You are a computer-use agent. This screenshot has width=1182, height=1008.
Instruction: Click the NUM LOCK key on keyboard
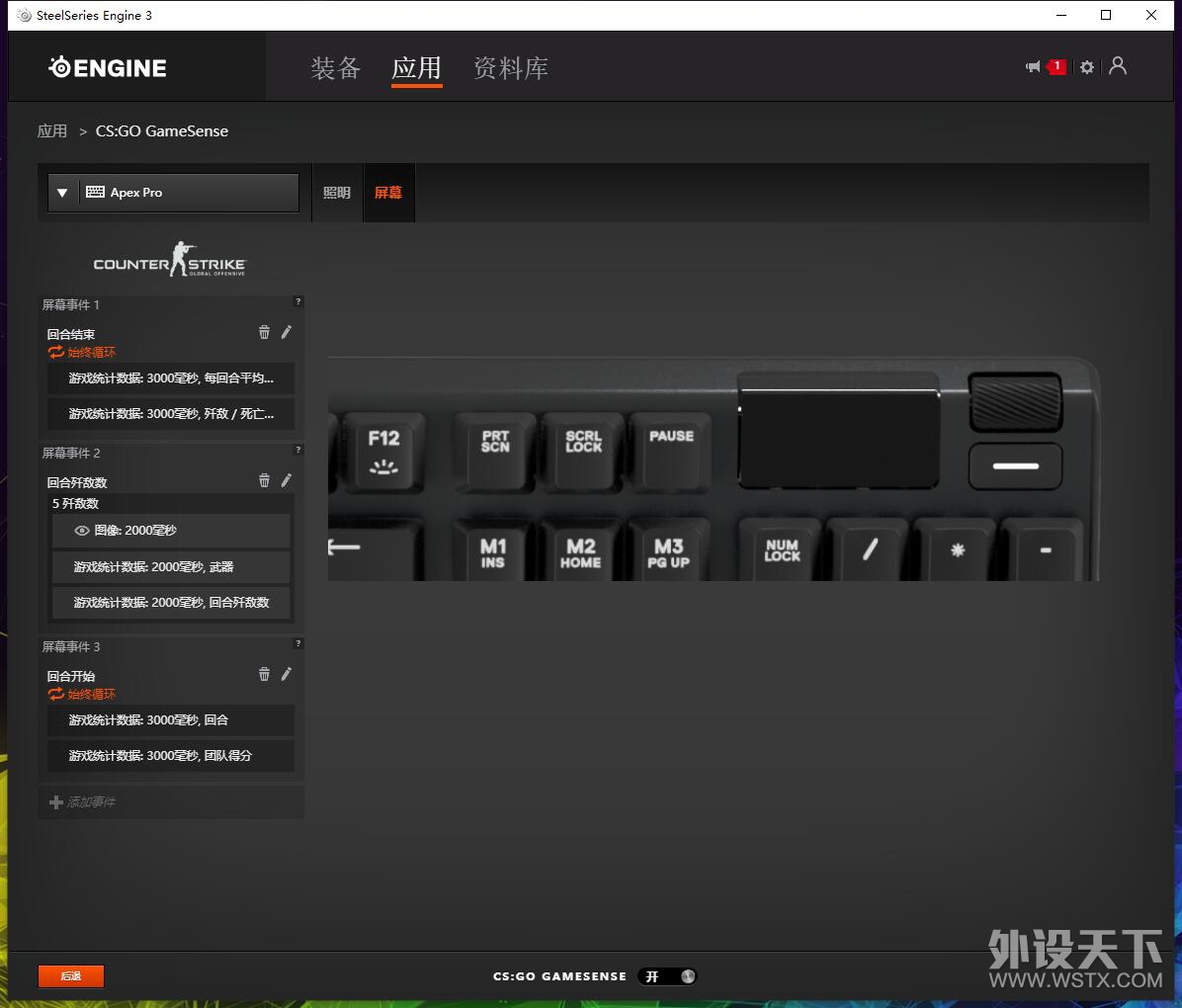(x=782, y=549)
